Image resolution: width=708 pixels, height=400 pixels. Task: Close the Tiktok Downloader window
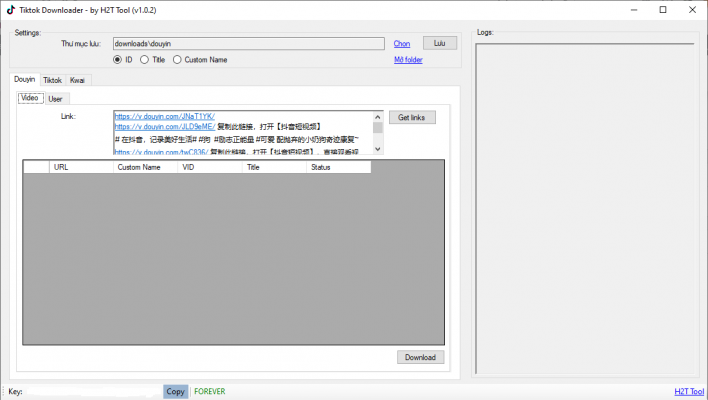692,10
